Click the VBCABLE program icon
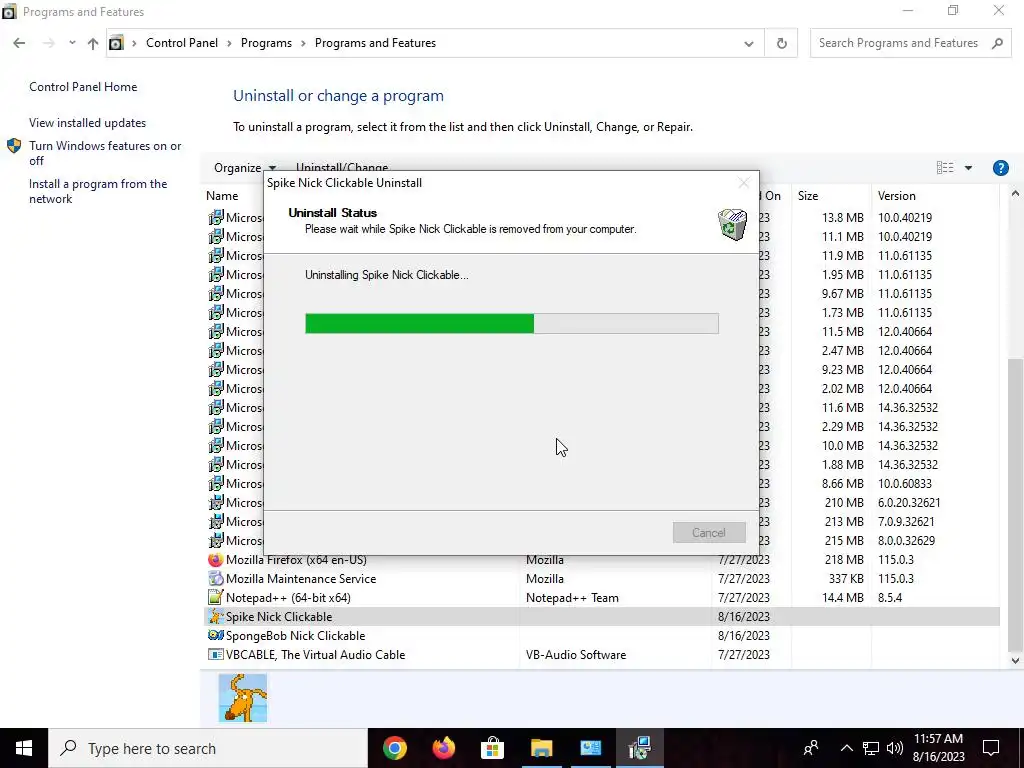This screenshot has width=1024, height=768. (x=215, y=654)
